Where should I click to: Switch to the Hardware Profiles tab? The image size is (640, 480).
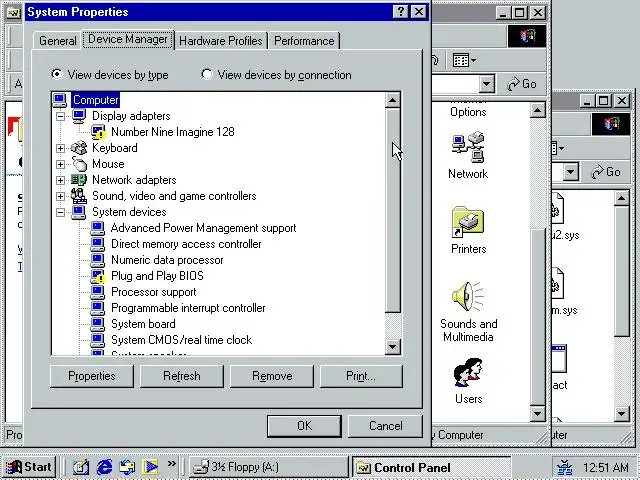221,41
